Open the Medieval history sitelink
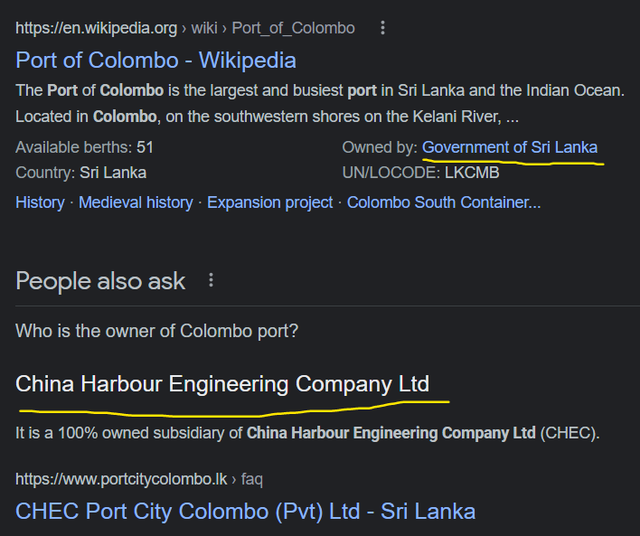Viewport: 640px width, 536px height. (136, 202)
